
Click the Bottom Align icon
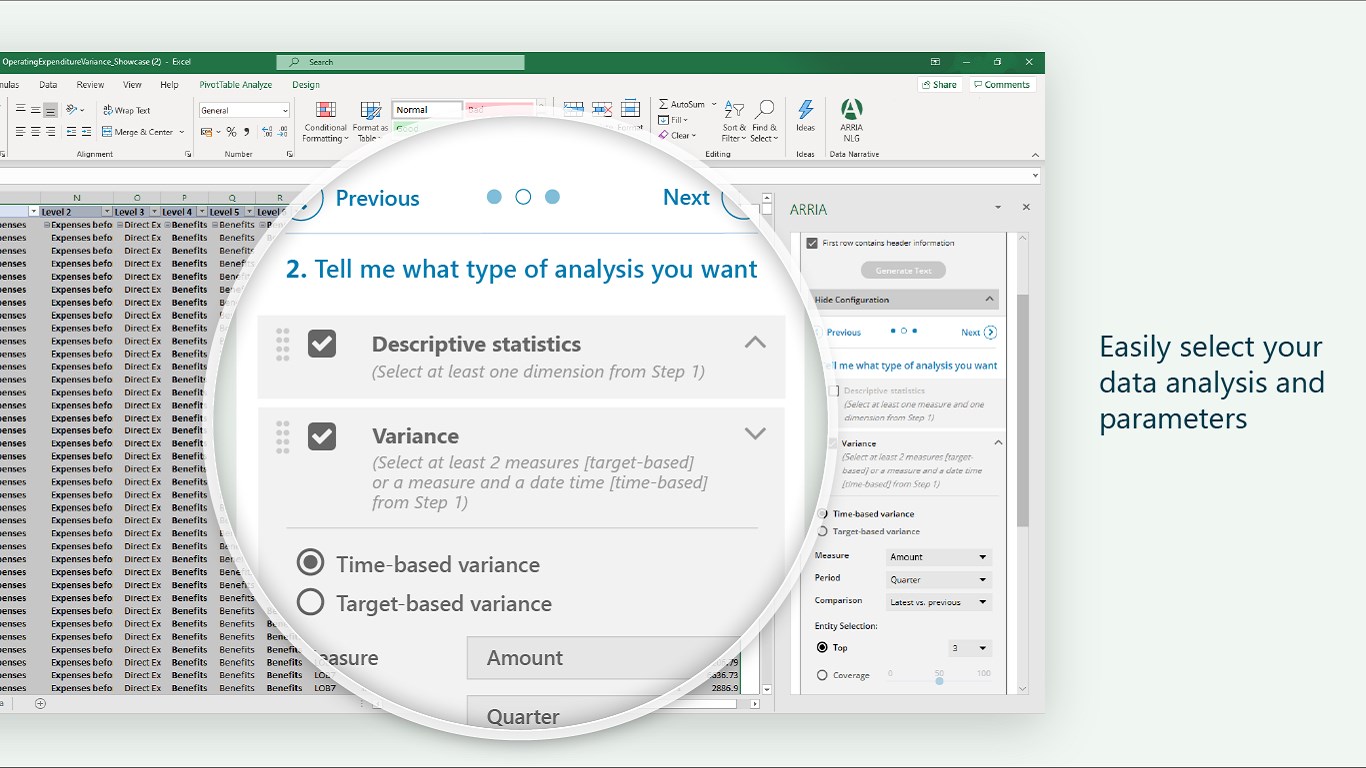[50, 110]
